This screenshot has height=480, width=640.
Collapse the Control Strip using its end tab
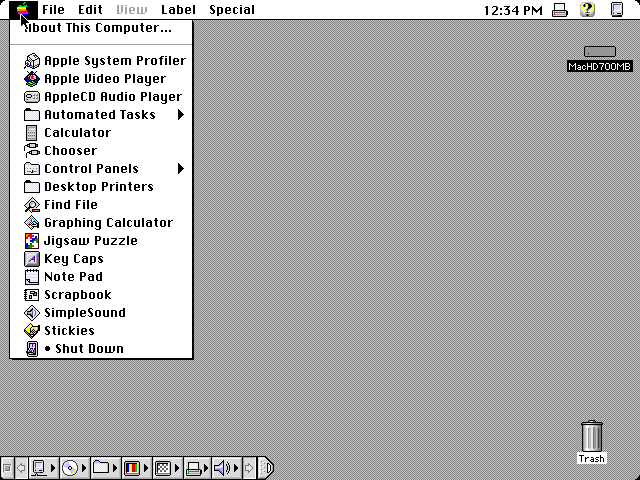pyautogui.click(x=266, y=468)
